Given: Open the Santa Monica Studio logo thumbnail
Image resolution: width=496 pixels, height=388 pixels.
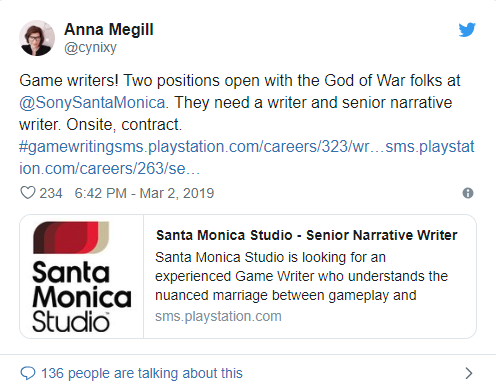Looking at the screenshot, I should pyautogui.click(x=82, y=277).
